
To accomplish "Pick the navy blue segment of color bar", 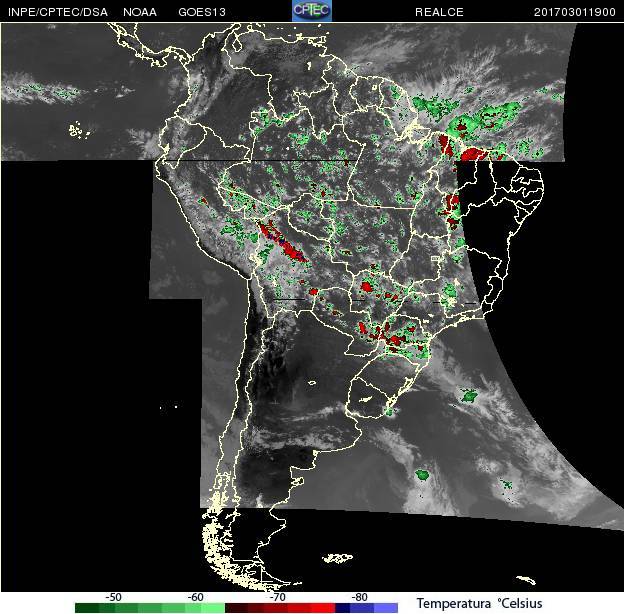I will [x=343, y=608].
